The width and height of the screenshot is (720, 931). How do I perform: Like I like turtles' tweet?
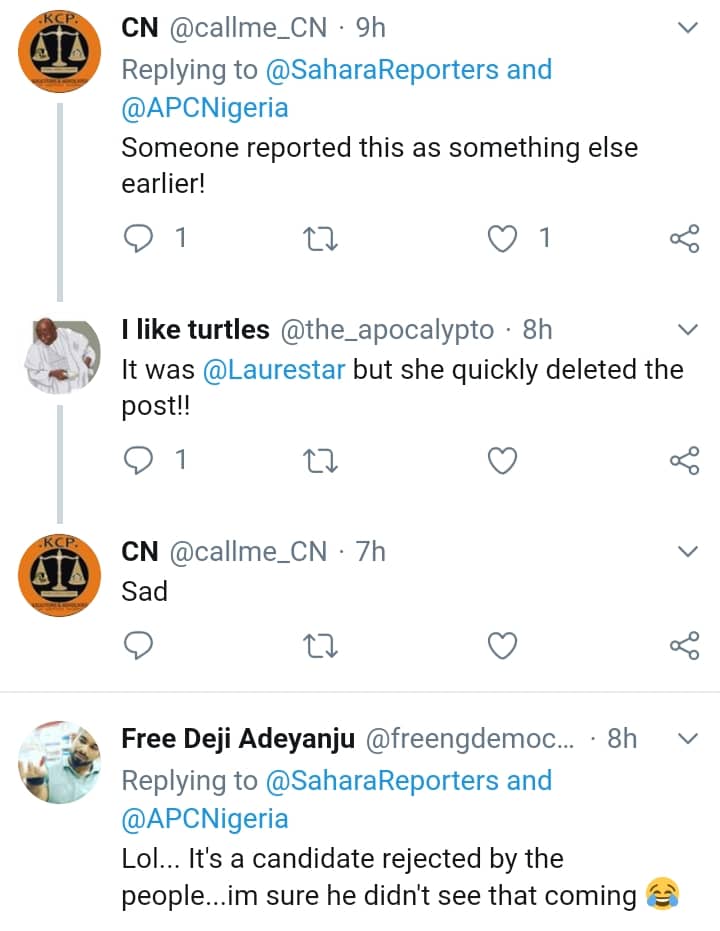tap(502, 460)
